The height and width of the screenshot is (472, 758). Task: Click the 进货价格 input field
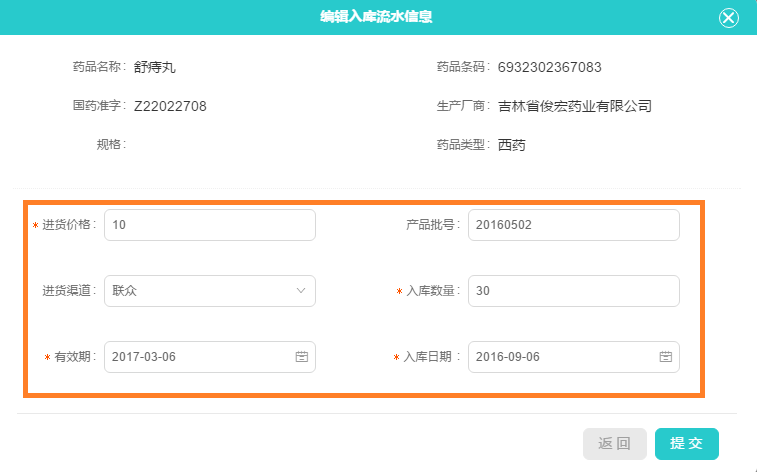point(210,225)
